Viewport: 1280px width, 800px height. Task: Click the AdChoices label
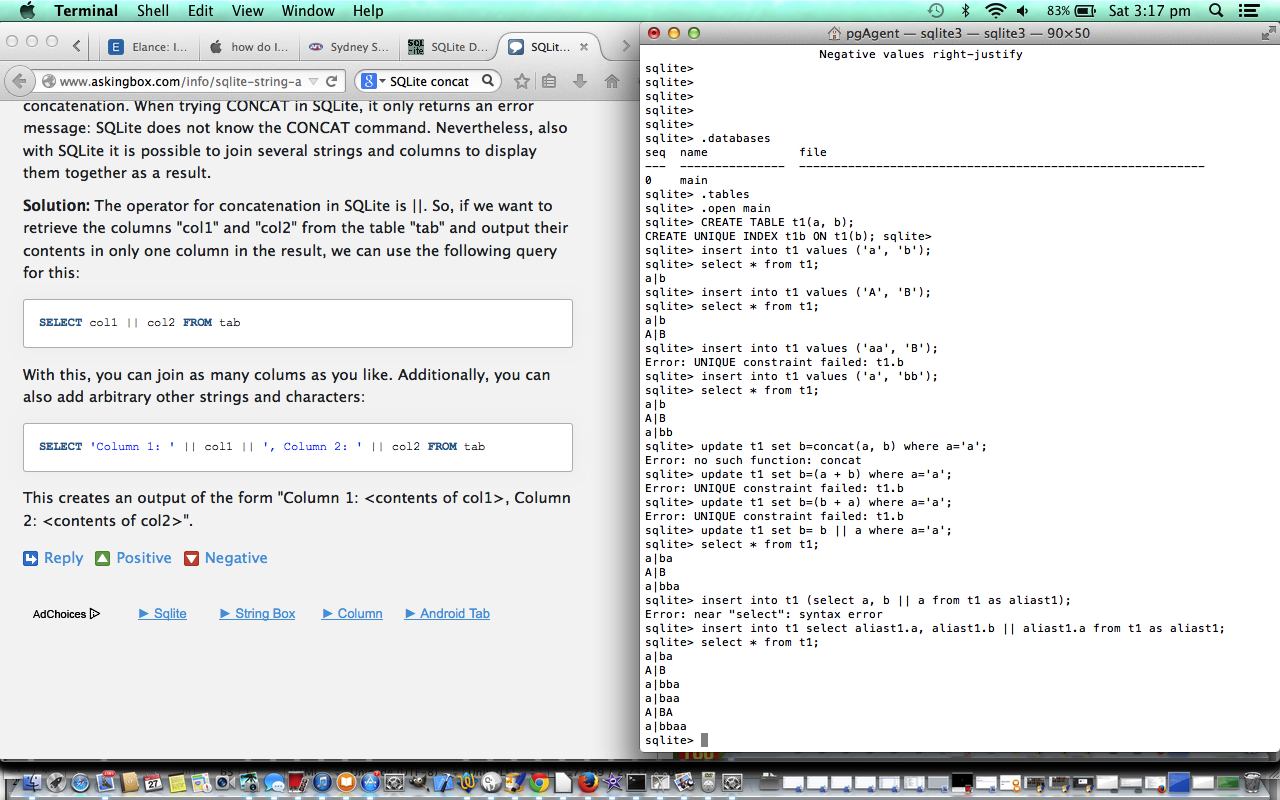coord(66,614)
